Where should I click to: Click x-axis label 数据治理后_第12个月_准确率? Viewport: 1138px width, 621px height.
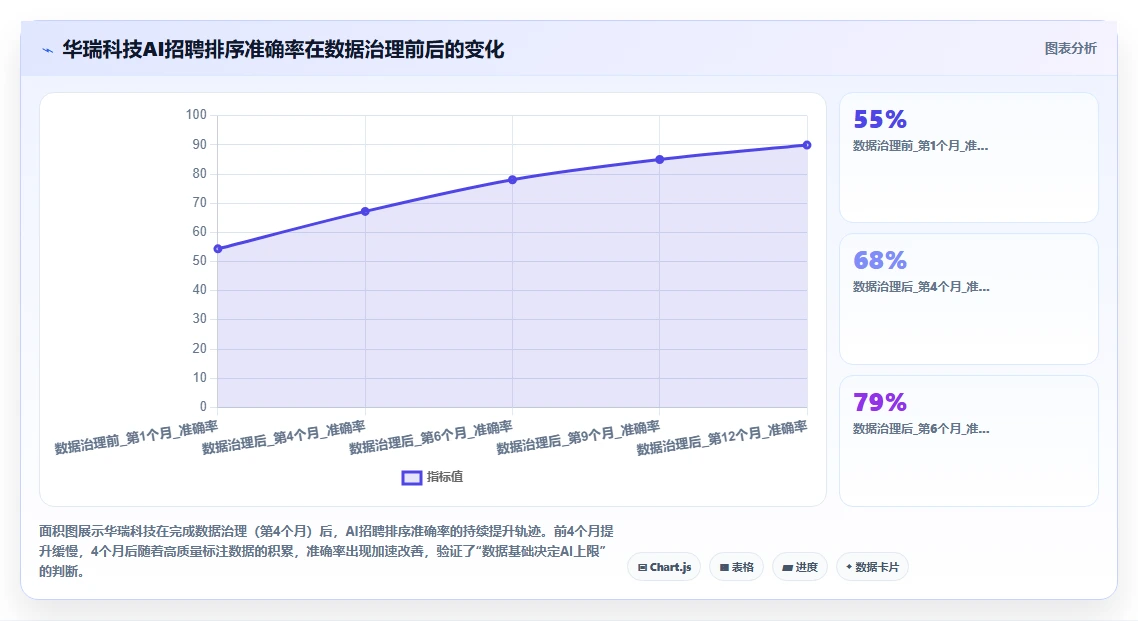(x=722, y=438)
